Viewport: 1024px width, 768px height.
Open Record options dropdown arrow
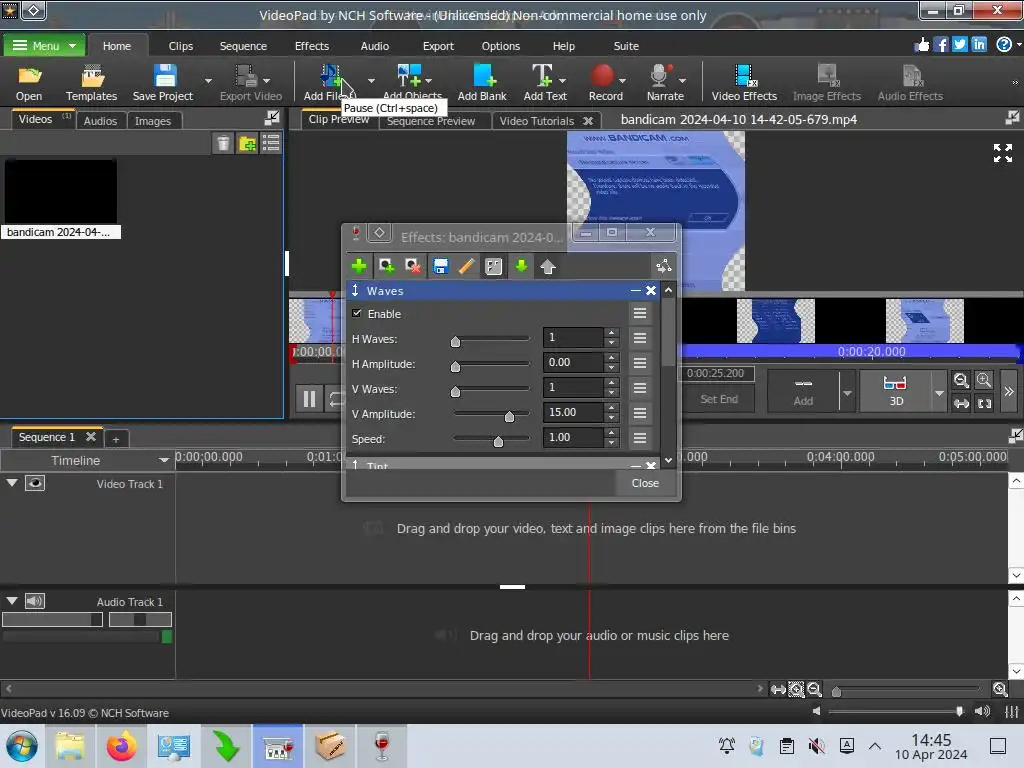(622, 81)
